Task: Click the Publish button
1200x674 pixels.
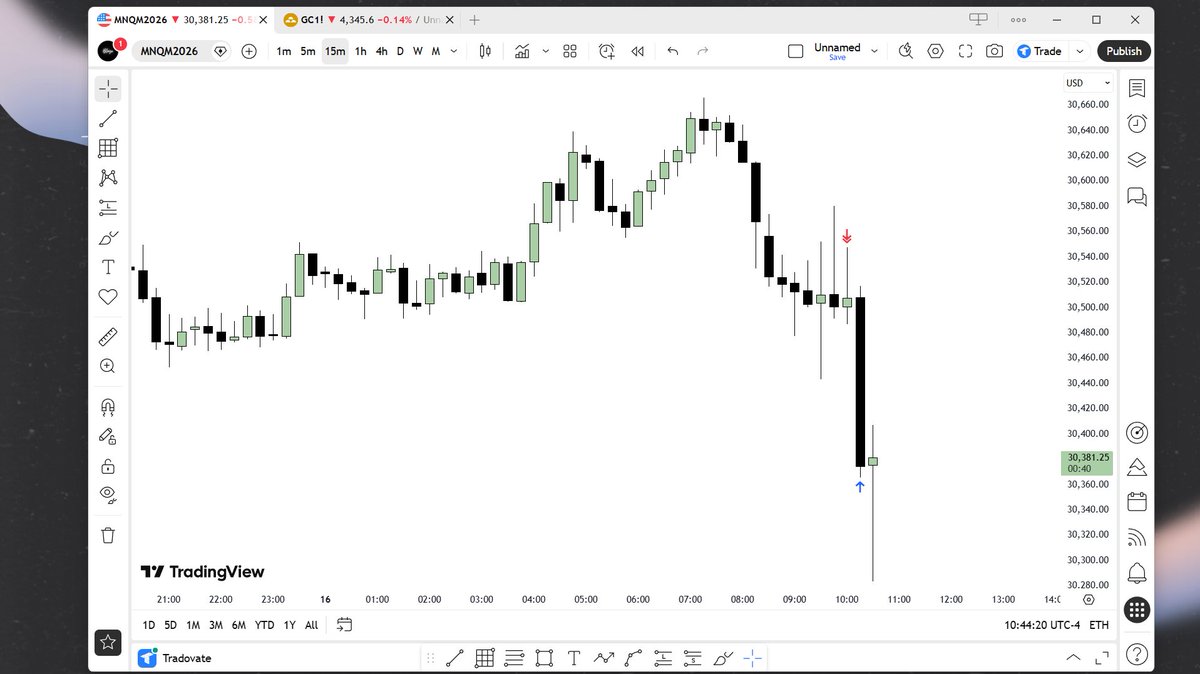Action: [x=1124, y=51]
